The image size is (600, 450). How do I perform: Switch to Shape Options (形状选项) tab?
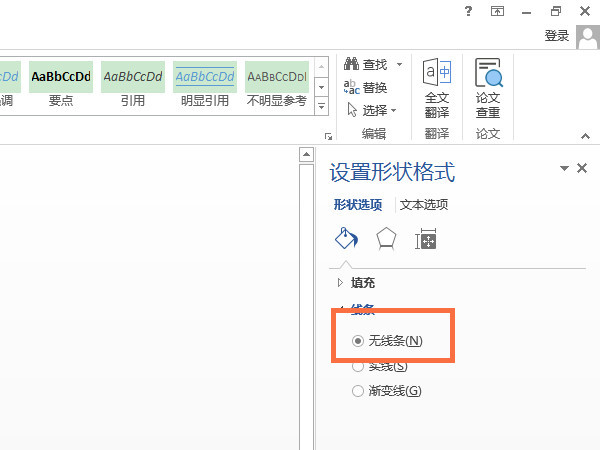(x=358, y=205)
